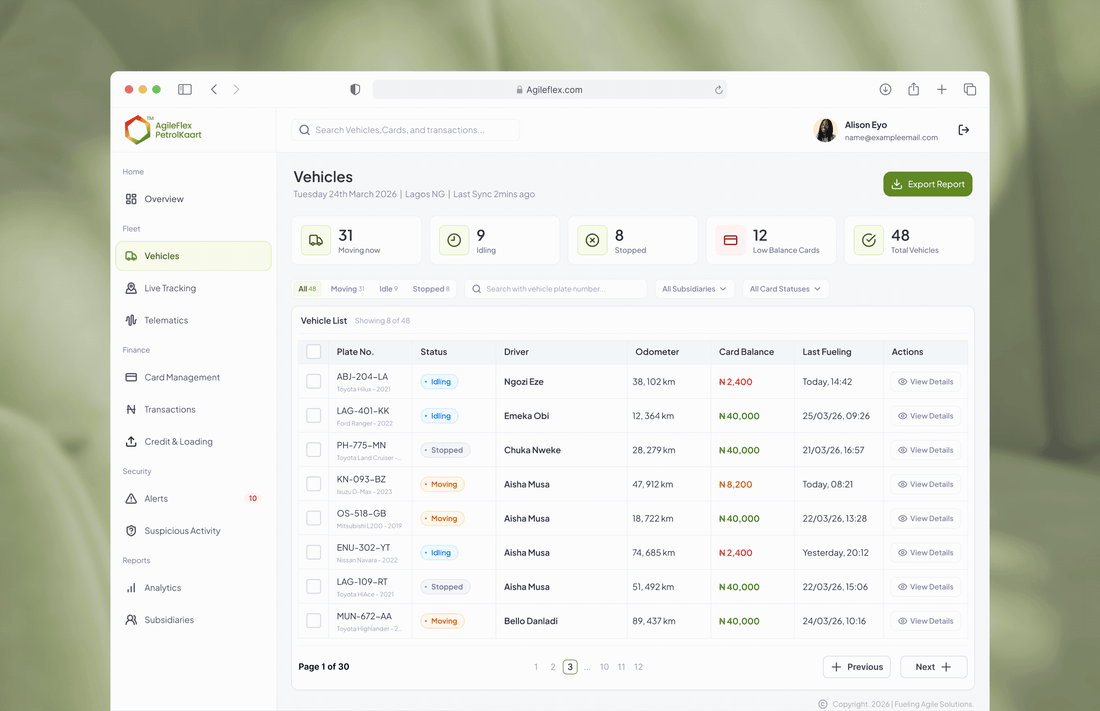Click the Low Balance Cards icon
Image resolution: width=1100 pixels, height=711 pixels.
pos(730,240)
